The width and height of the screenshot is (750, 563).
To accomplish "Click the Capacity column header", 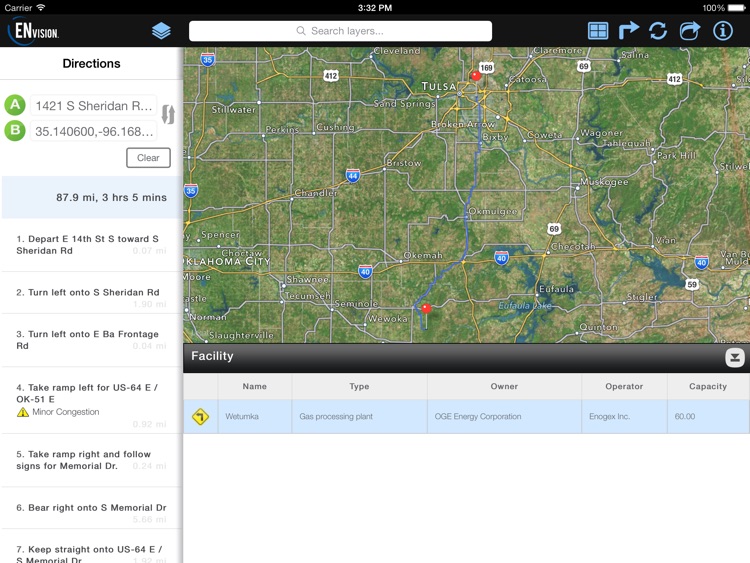I will click(708, 386).
